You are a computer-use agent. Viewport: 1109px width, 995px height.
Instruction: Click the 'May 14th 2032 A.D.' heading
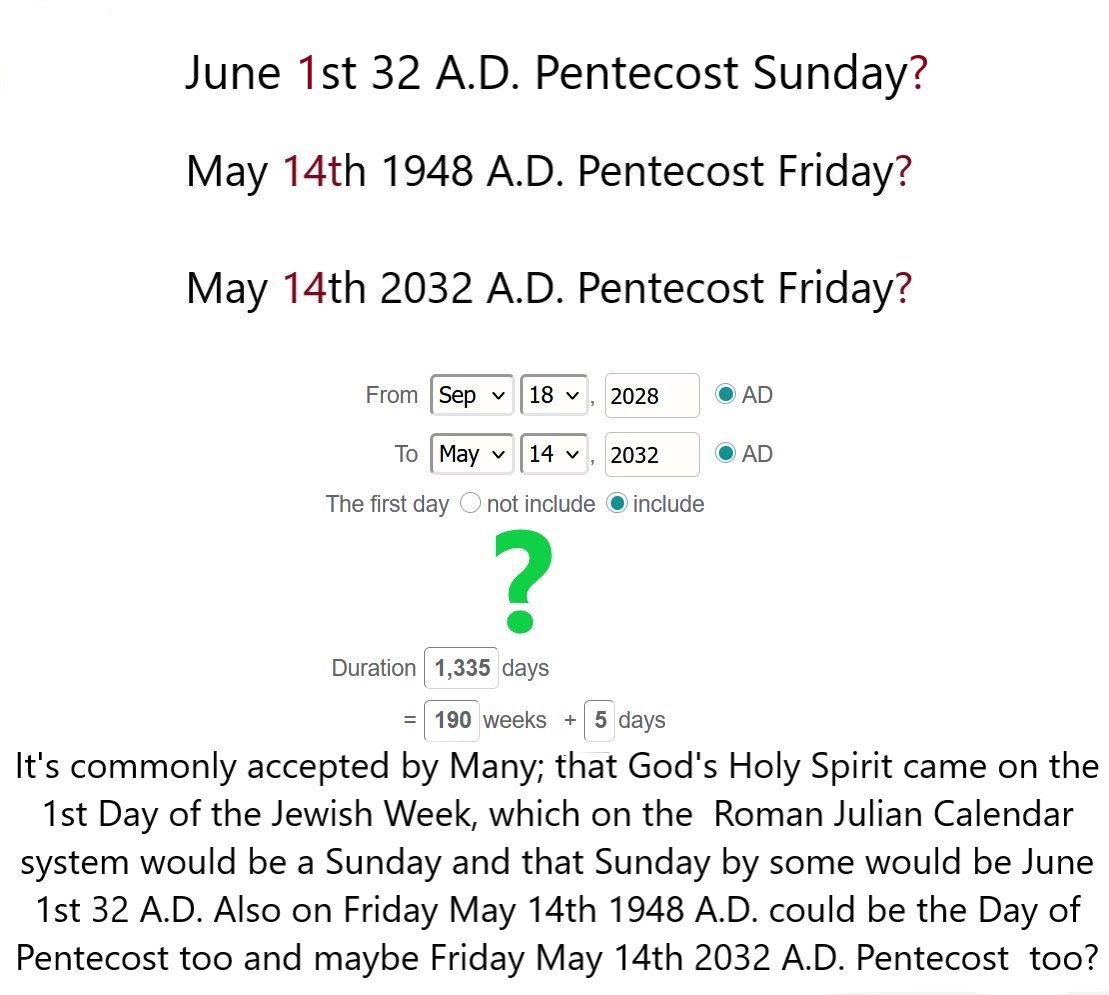(x=549, y=289)
